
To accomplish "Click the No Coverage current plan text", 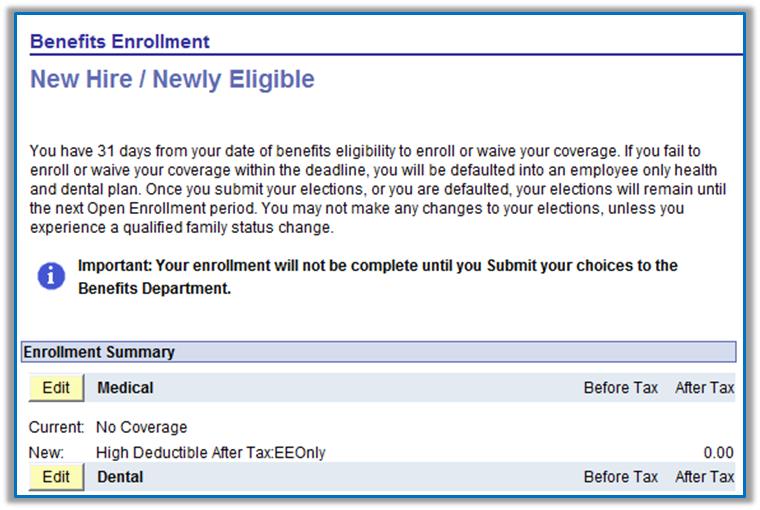I will click(x=142, y=427).
